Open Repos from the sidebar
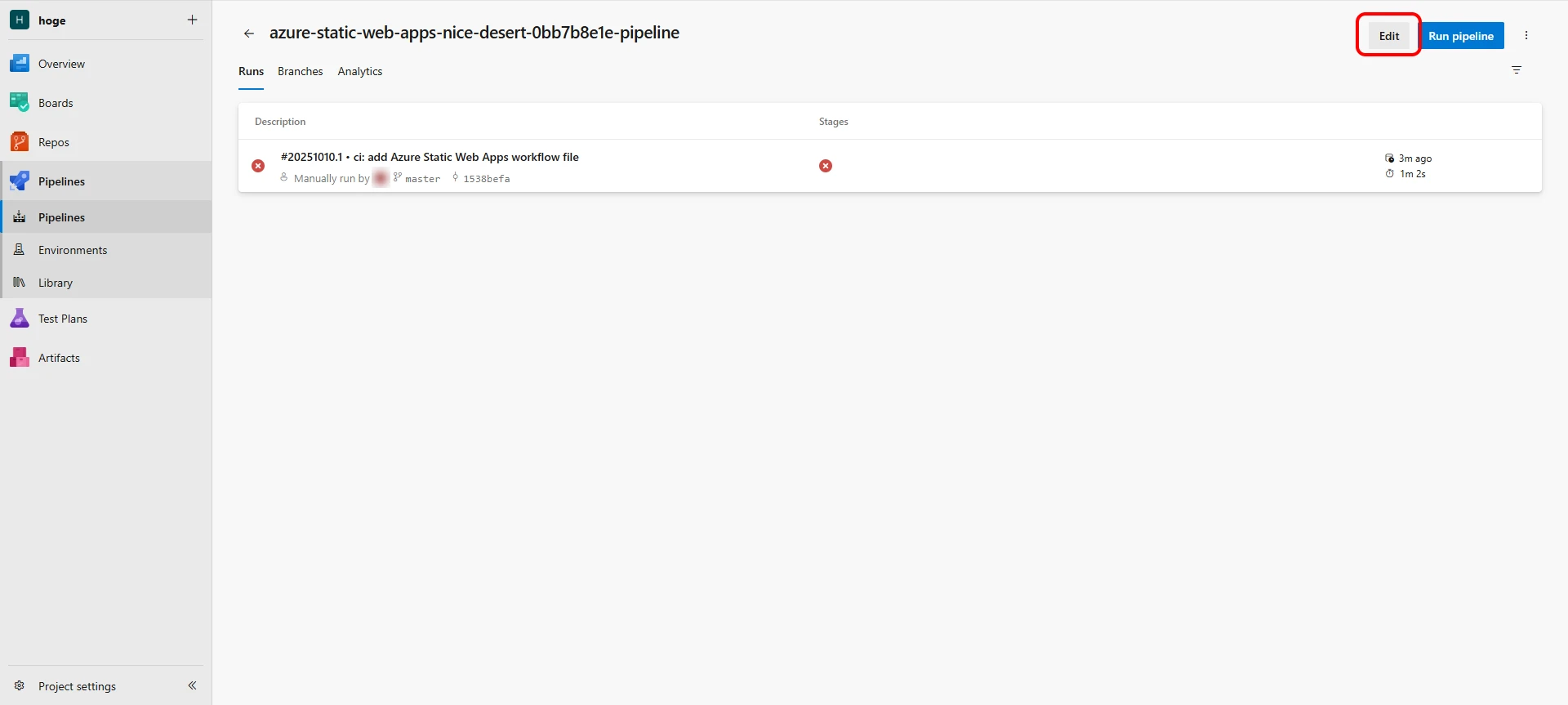 pyautogui.click(x=54, y=142)
